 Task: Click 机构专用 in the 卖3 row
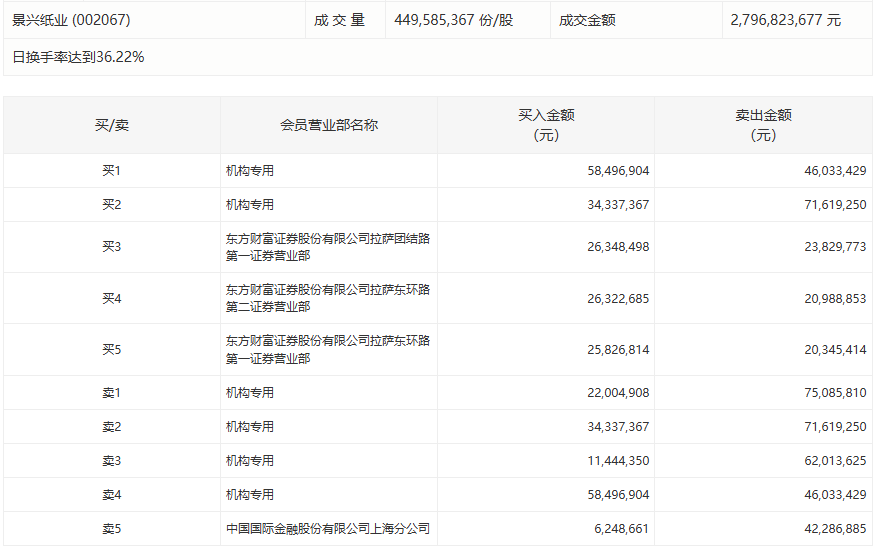(249, 461)
